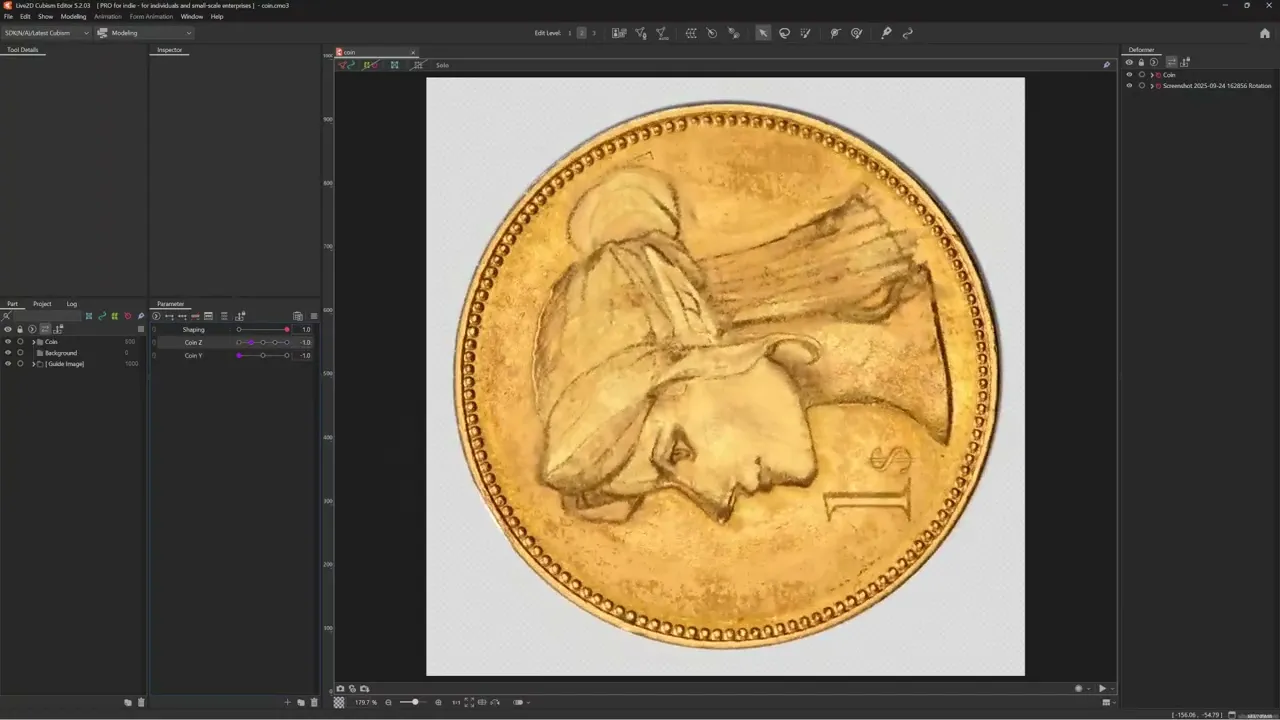Select the deform path tool
This screenshot has height=720, width=1280.
[x=835, y=33]
